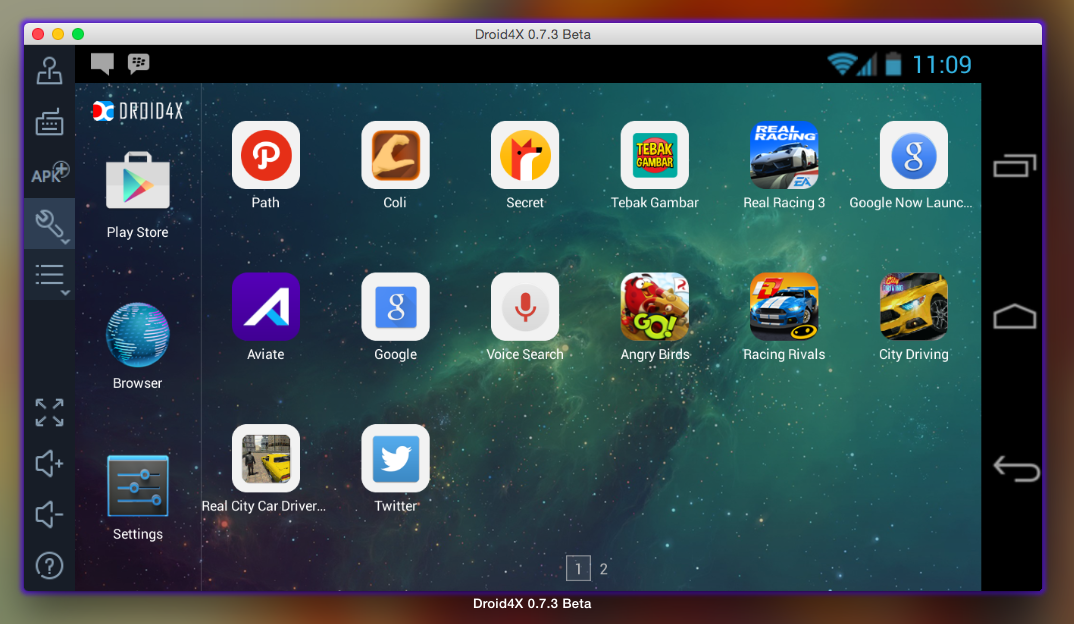Image resolution: width=1074 pixels, height=624 pixels.
Task: Click the joystick controller icon in sidebar
Action: [49, 71]
